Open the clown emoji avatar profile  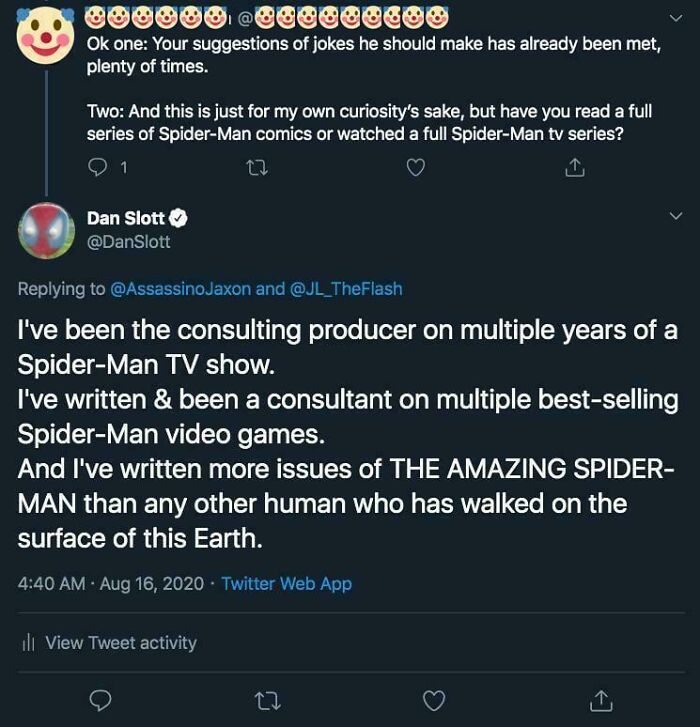pyautogui.click(x=46, y=35)
